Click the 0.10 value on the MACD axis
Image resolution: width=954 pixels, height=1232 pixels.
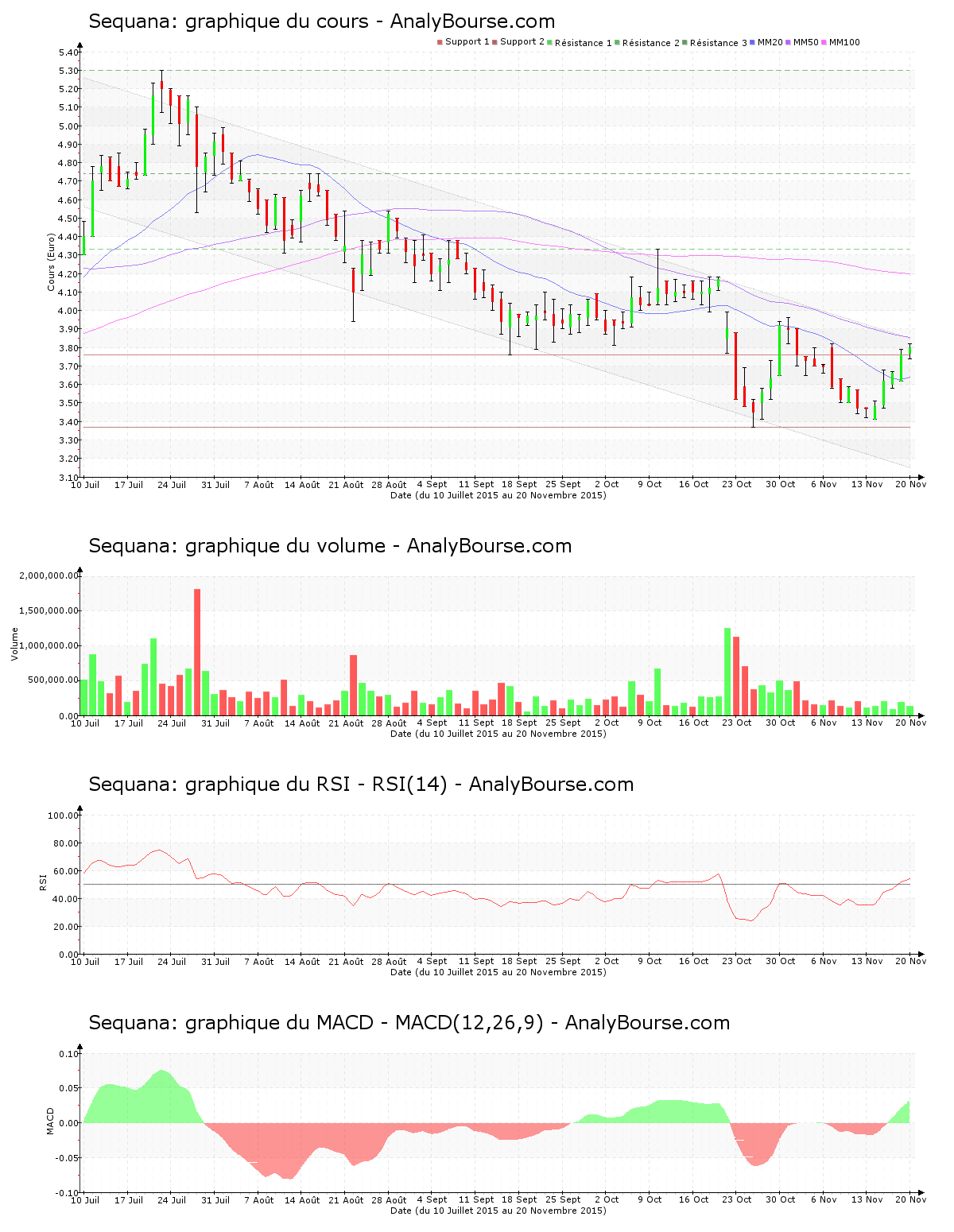click(x=68, y=1054)
